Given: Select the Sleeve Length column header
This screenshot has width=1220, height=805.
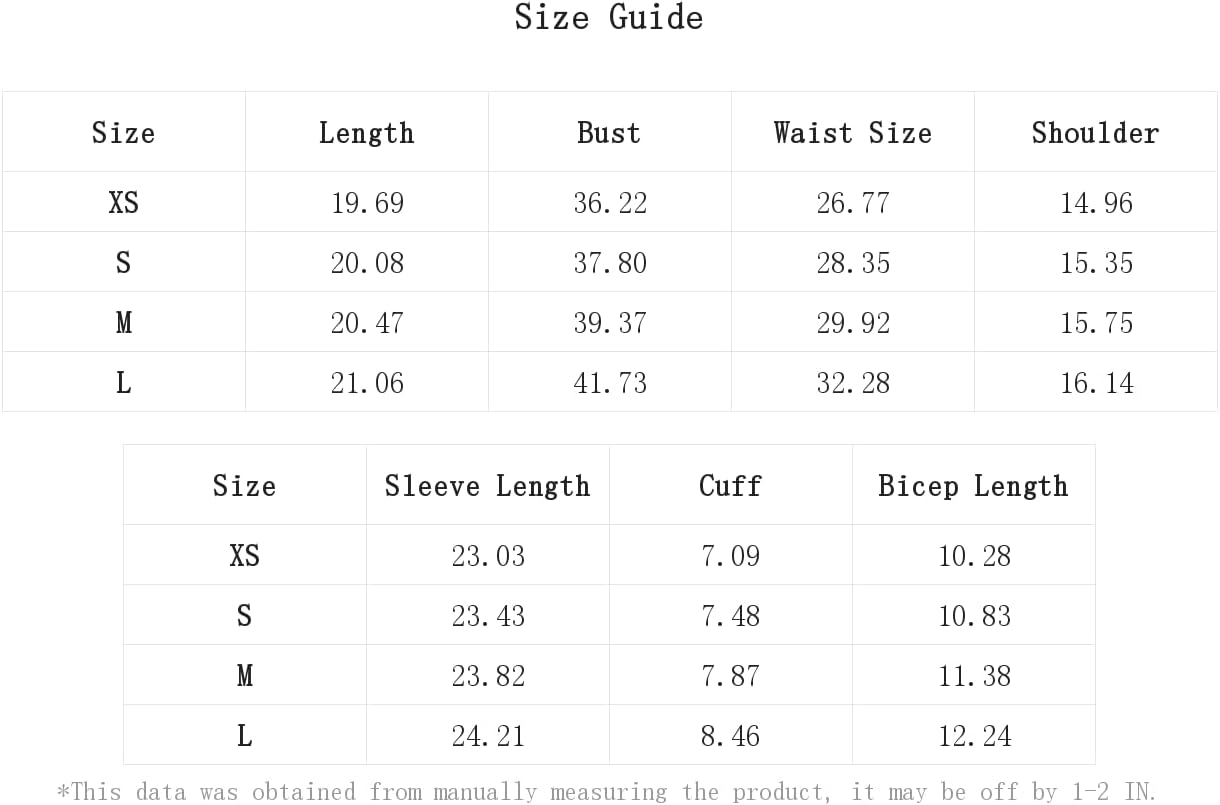Looking at the screenshot, I should 487,485.
